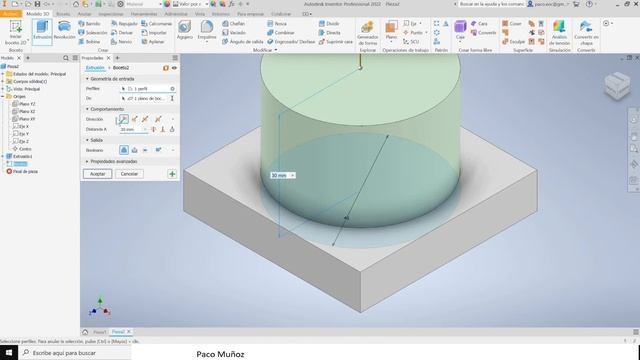This screenshot has width=640, height=360.
Task: Select Convertir en chapa tool
Action: (586, 33)
